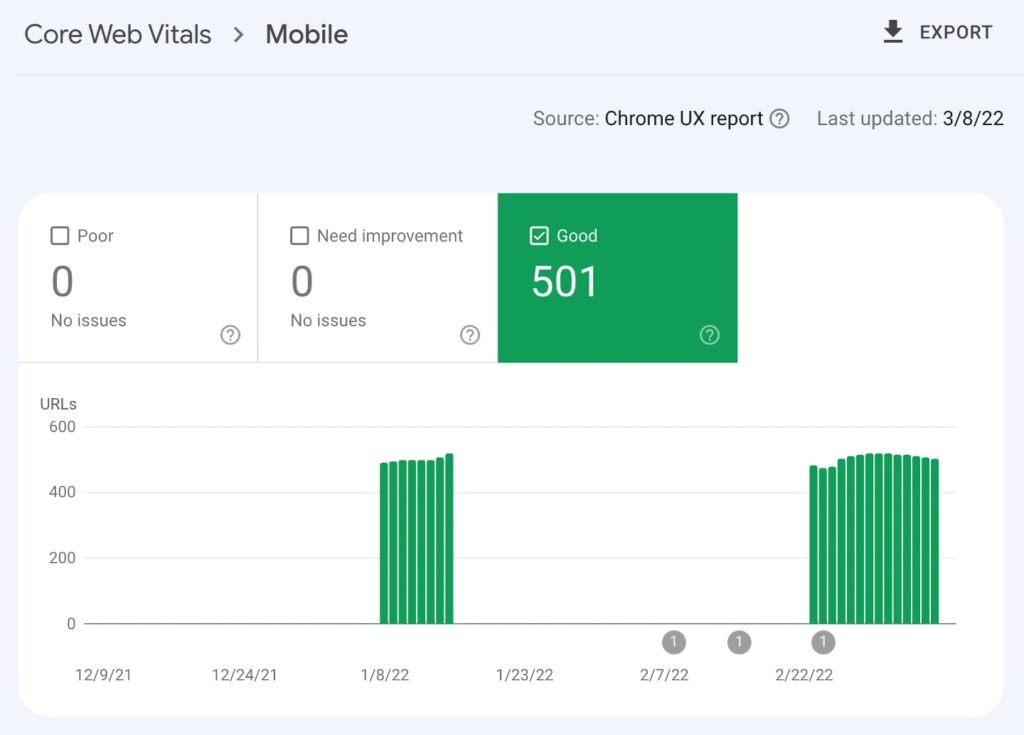Click the breadcrumb chevron separator
The width and height of the screenshot is (1024, 735).
click(238, 35)
